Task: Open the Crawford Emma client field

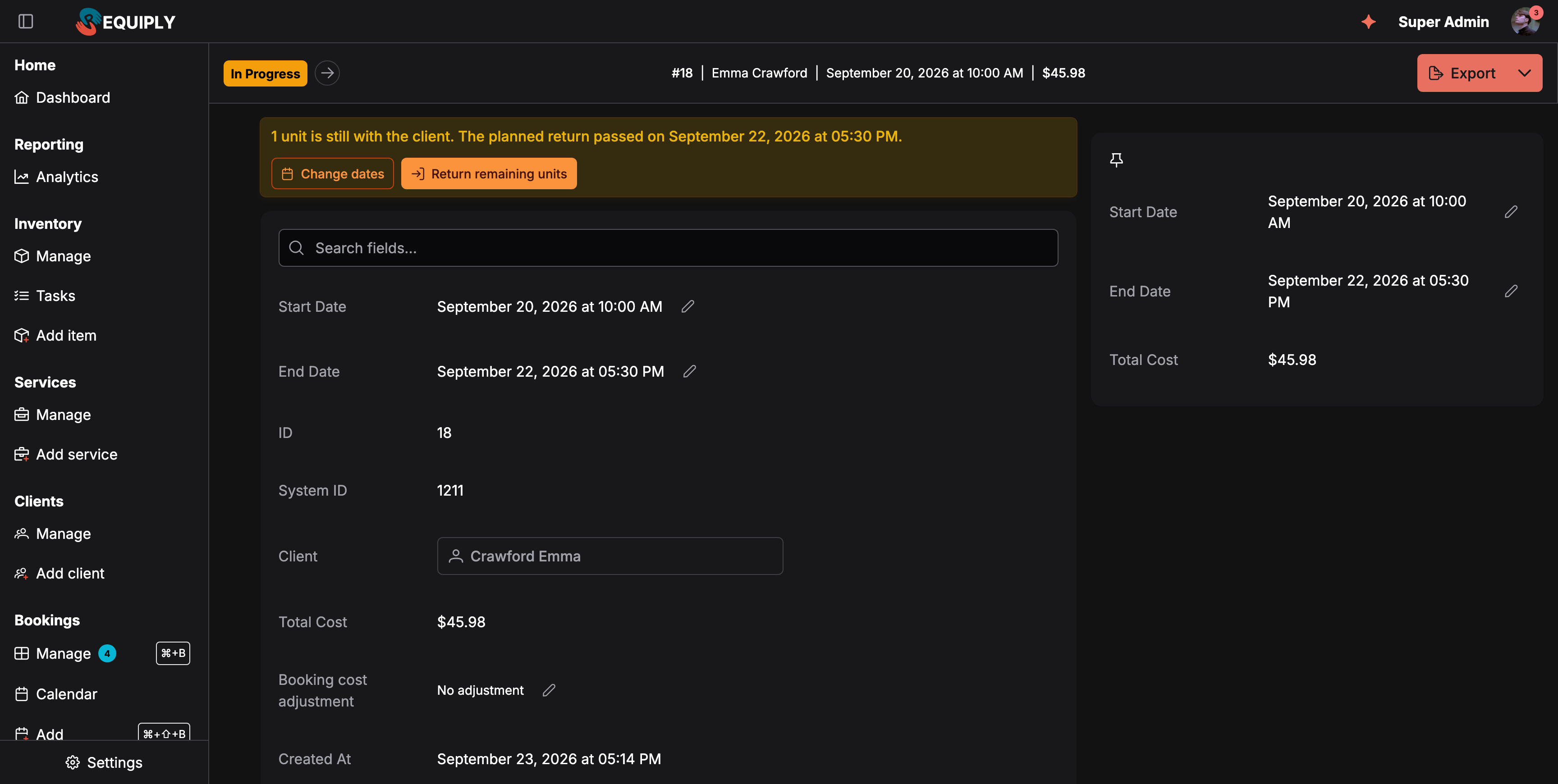Action: click(x=609, y=556)
